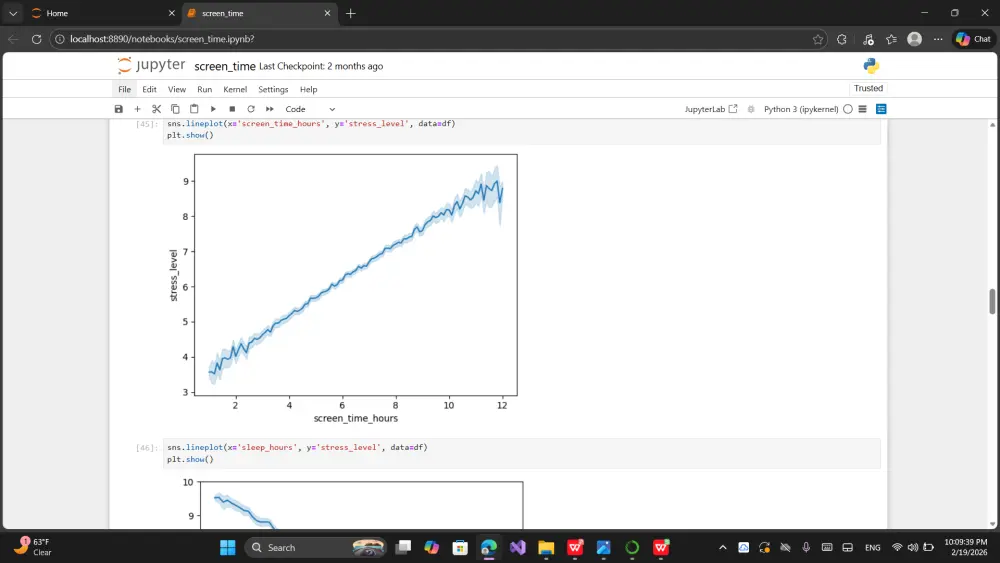The image size is (1000, 563).
Task: Open the View menu
Action: point(177,89)
